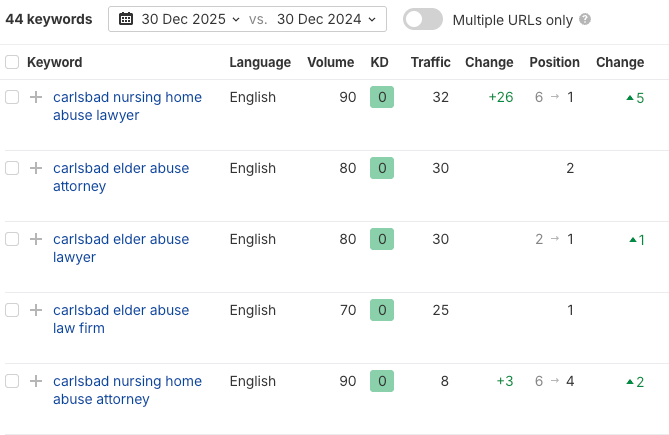Image resolution: width=669 pixels, height=435 pixels.
Task: Click plus icon for carlsbad elder abuse law firm
Action: 36,310
